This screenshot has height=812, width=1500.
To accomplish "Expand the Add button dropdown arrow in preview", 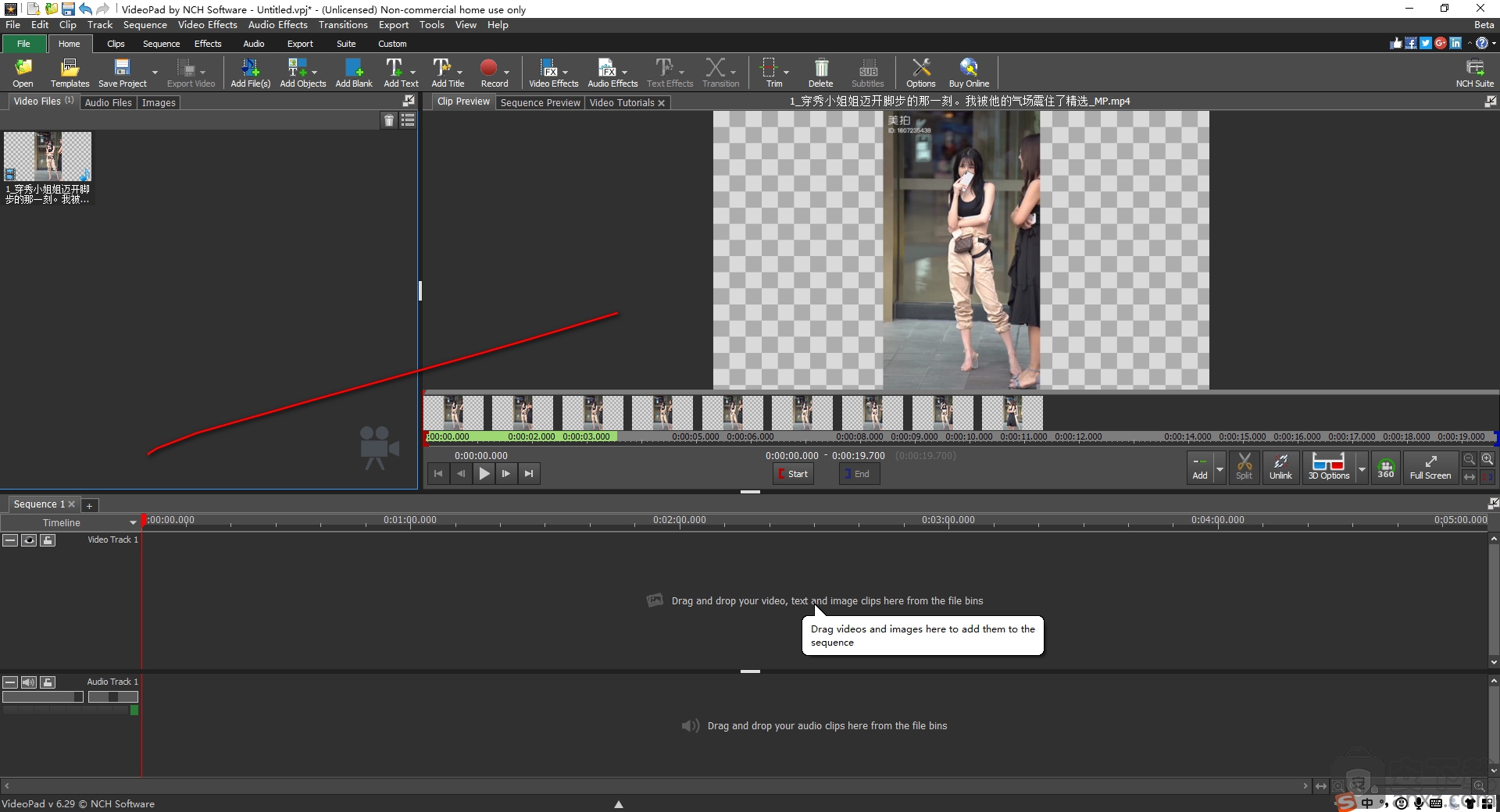I will tap(1220, 468).
